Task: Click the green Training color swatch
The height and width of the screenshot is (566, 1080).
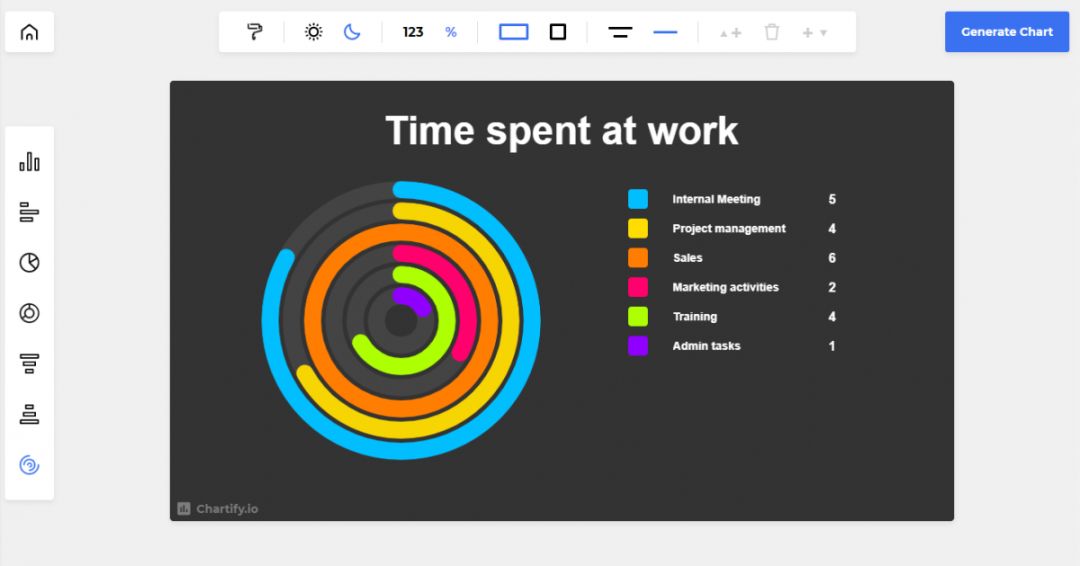Action: (638, 317)
